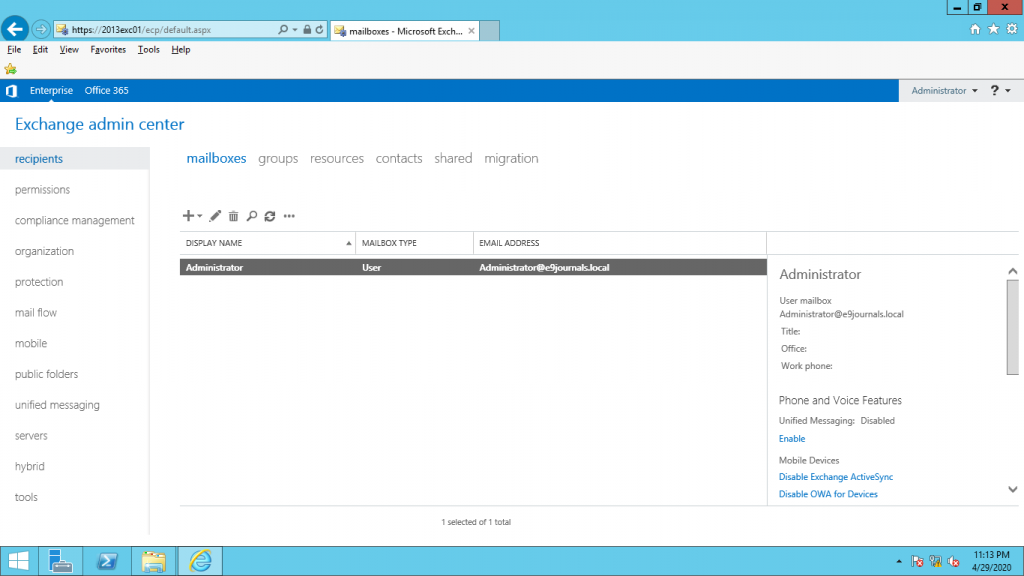Open the permissions section
Image resolution: width=1024 pixels, height=576 pixels.
(x=42, y=190)
